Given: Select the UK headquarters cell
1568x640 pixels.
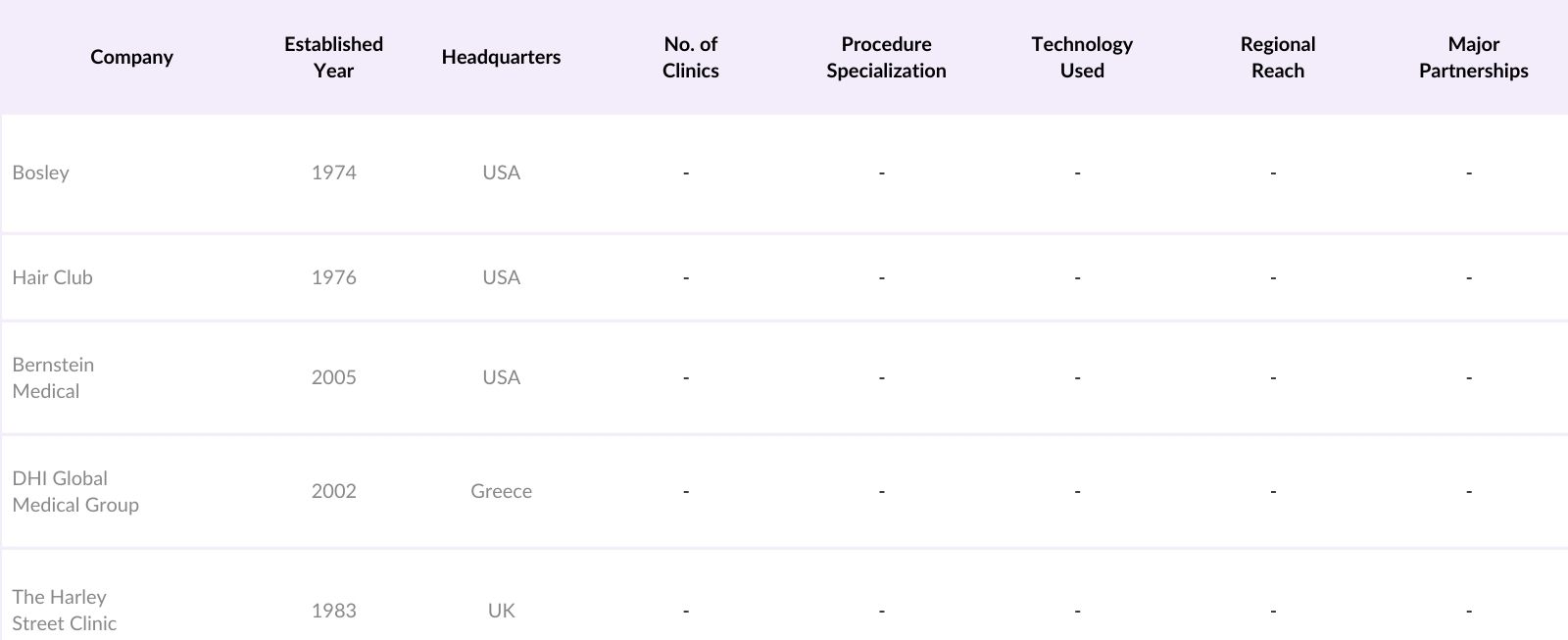Looking at the screenshot, I should coord(501,611).
